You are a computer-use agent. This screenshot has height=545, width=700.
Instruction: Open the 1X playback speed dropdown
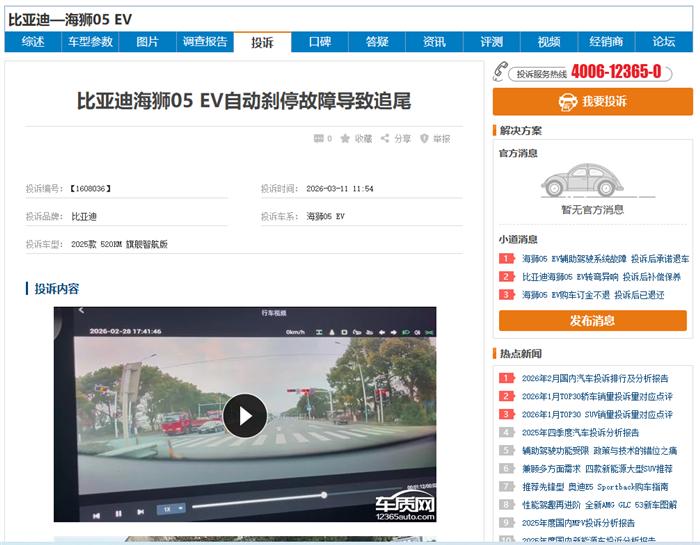pos(171,509)
